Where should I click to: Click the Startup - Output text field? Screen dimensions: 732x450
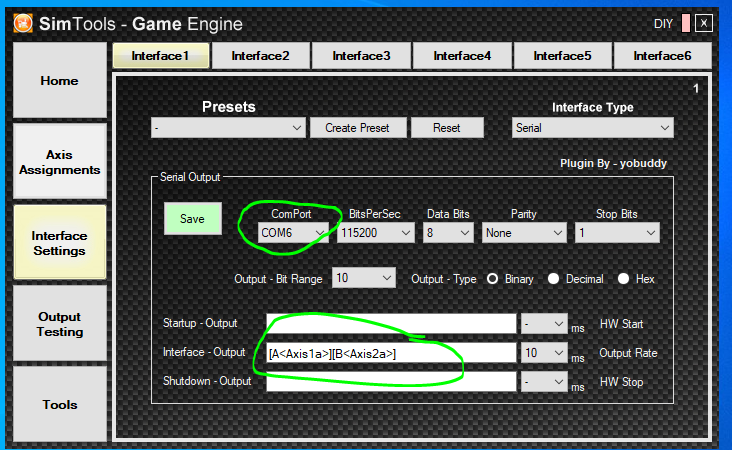tap(391, 323)
